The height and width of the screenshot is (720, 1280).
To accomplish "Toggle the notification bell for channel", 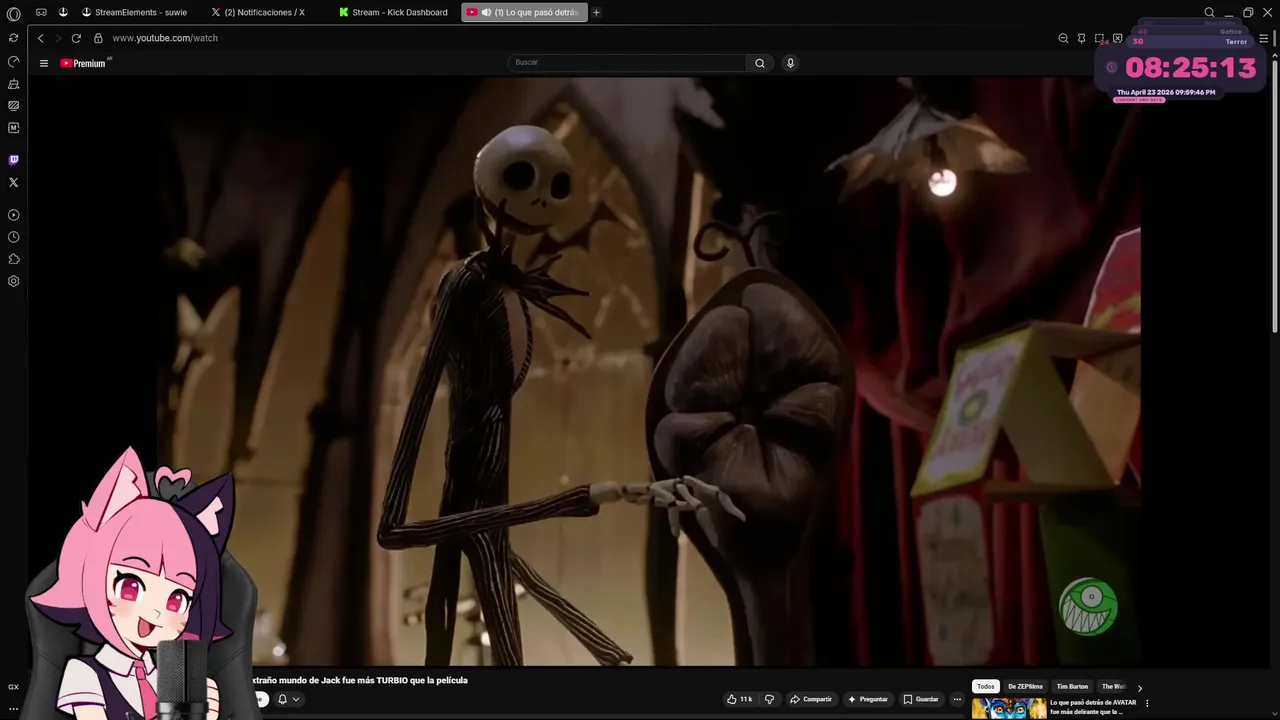I will [282, 699].
